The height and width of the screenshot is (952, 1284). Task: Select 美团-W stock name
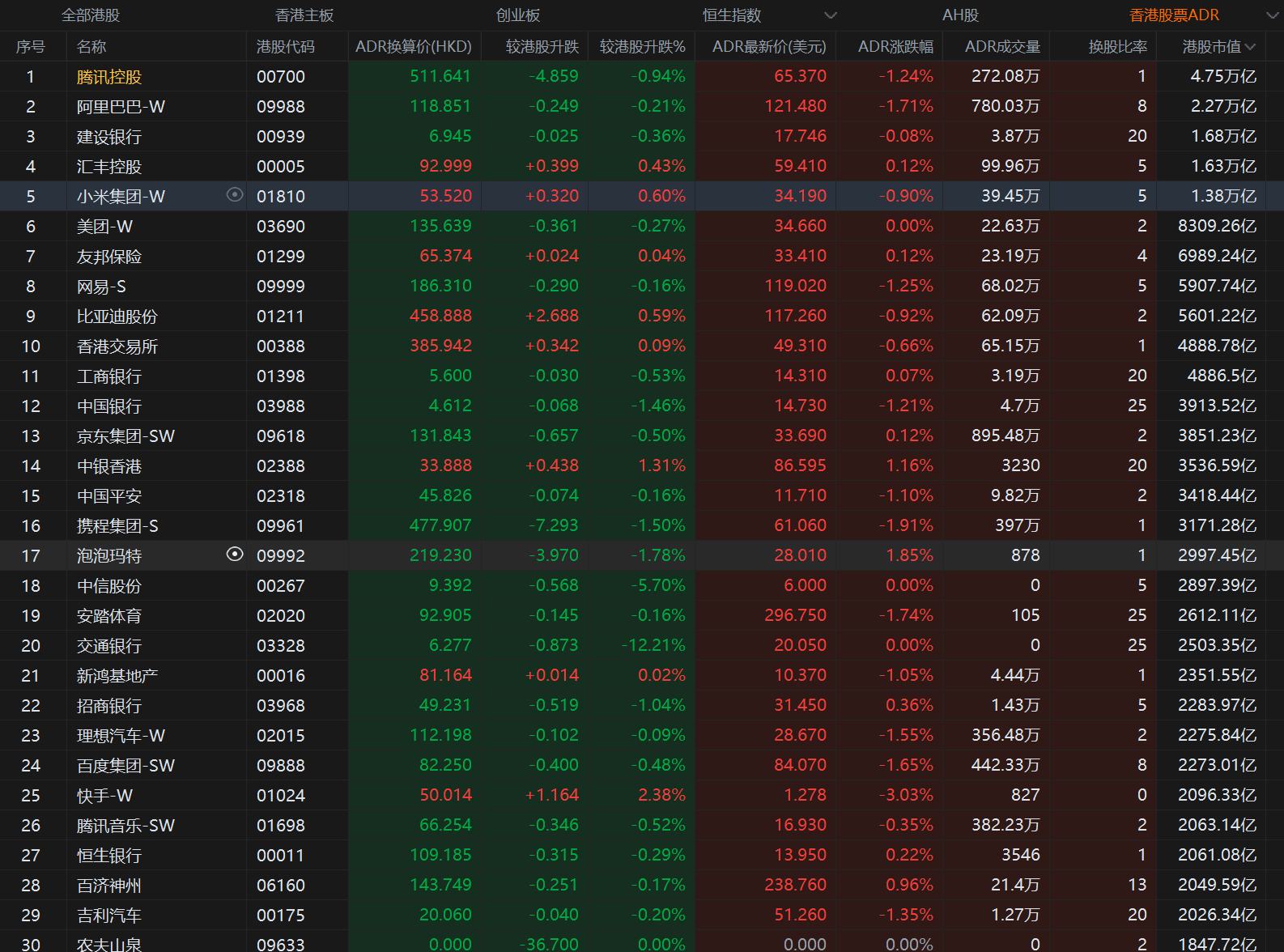104,226
